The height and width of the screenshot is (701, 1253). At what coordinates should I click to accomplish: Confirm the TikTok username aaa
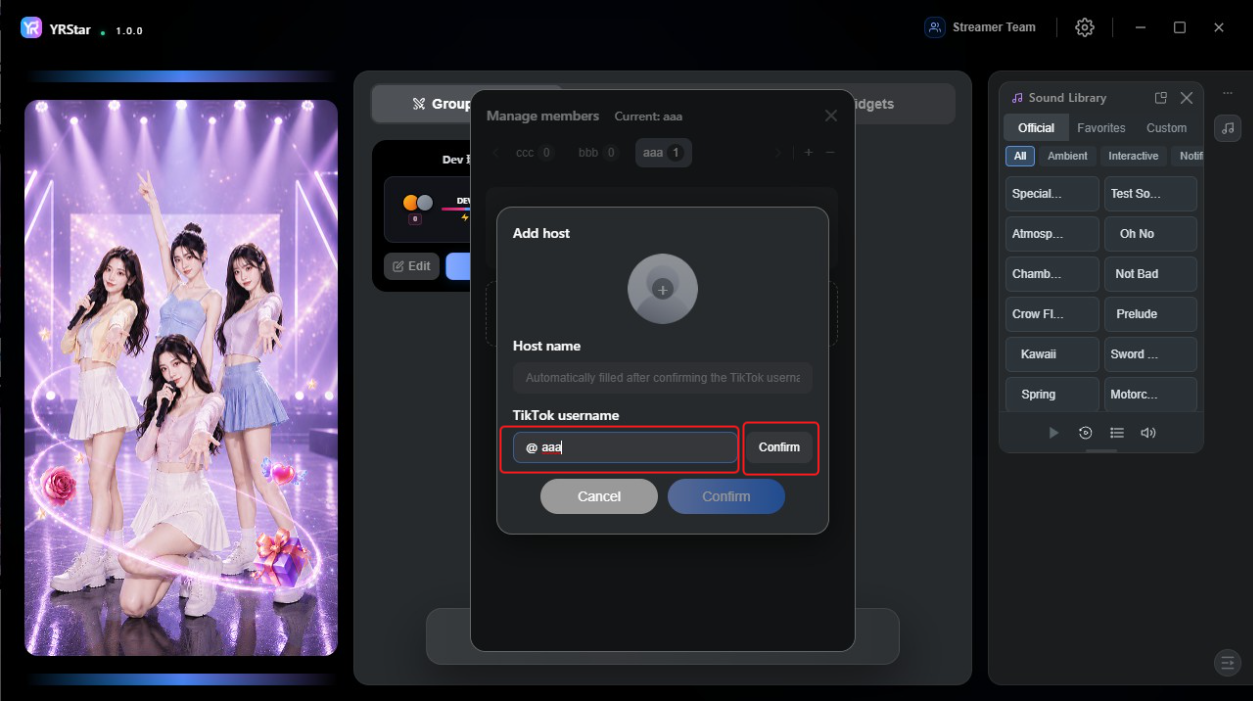(x=779, y=447)
